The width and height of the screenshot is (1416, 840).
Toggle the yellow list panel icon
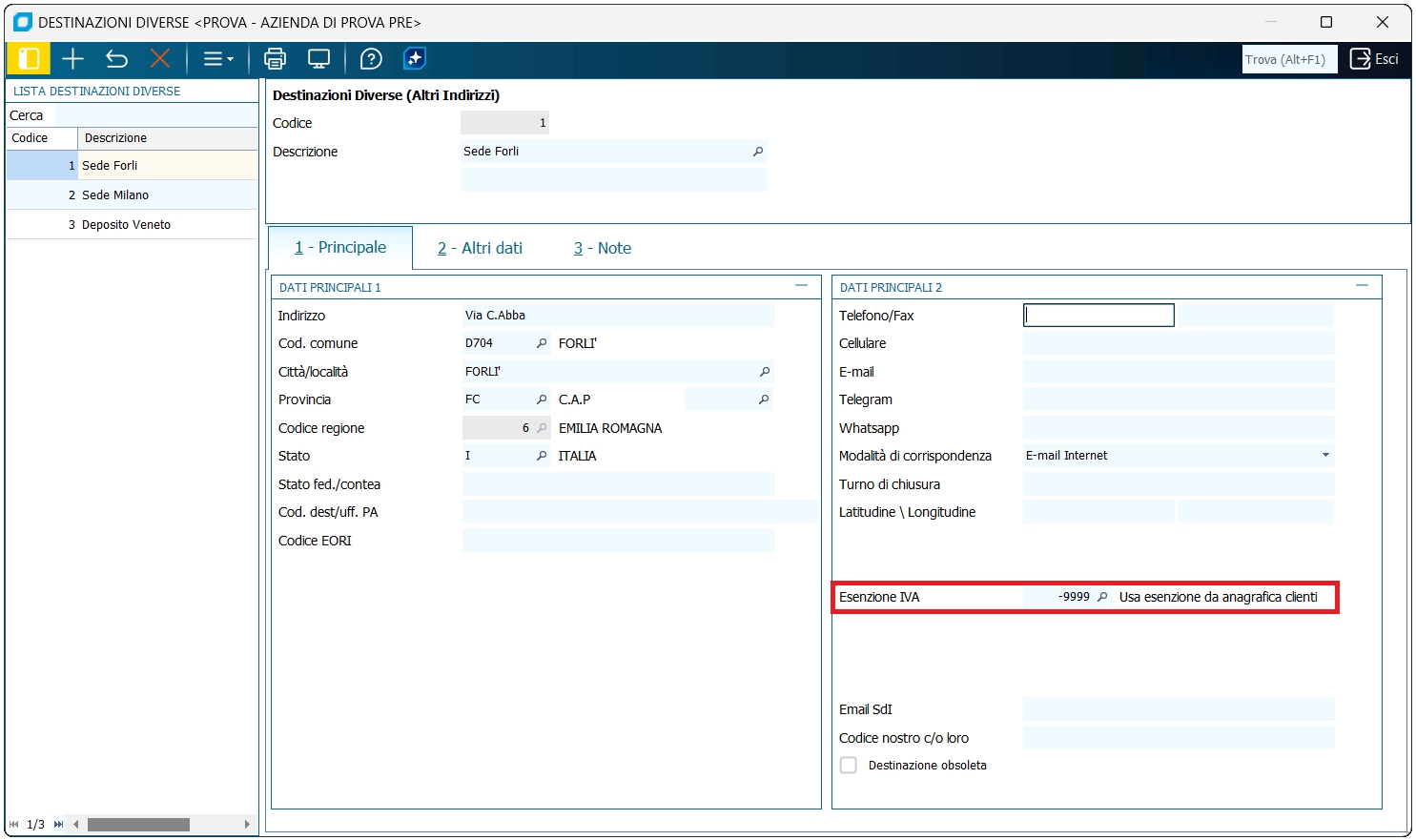tap(29, 59)
